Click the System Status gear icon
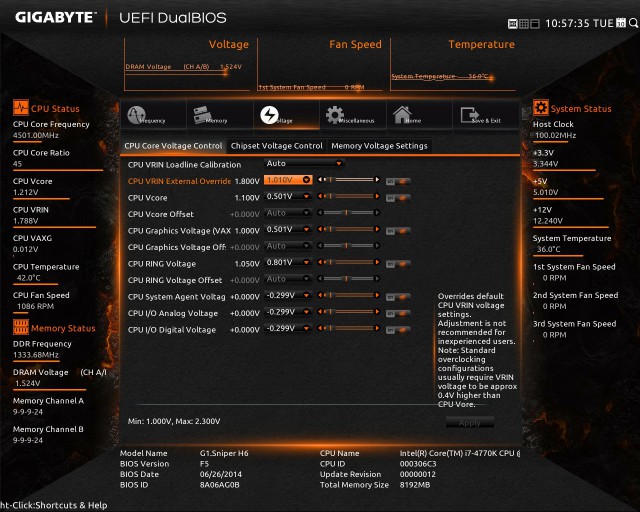640x512 pixels. point(541,108)
